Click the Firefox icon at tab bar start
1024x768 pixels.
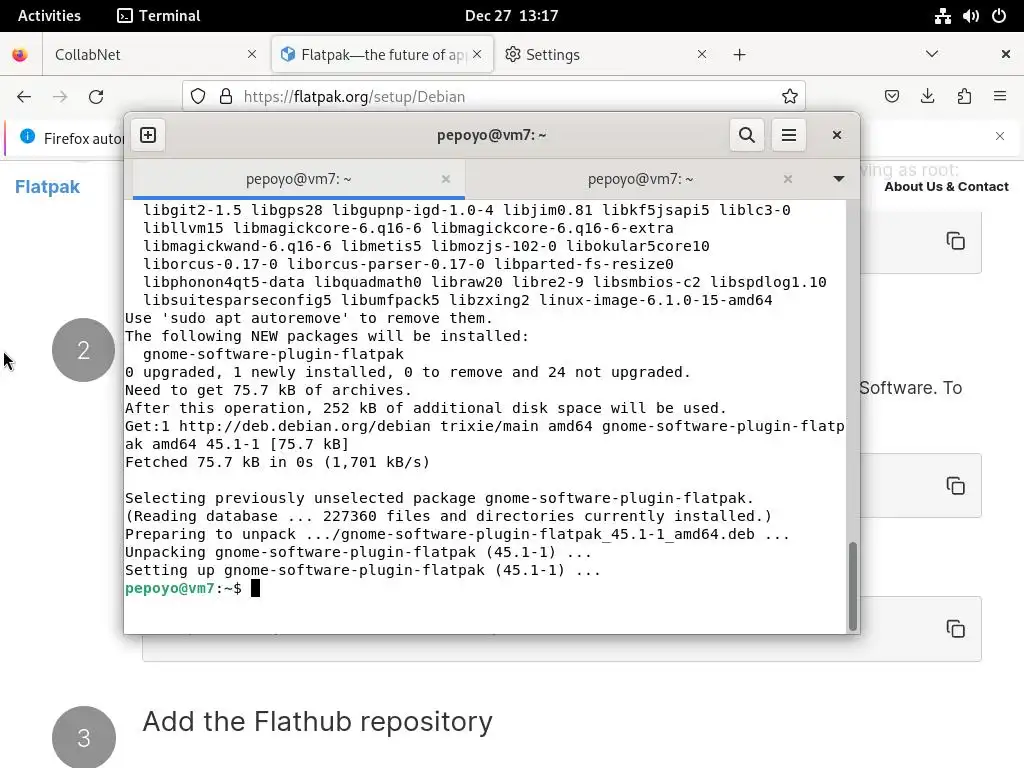point(20,55)
